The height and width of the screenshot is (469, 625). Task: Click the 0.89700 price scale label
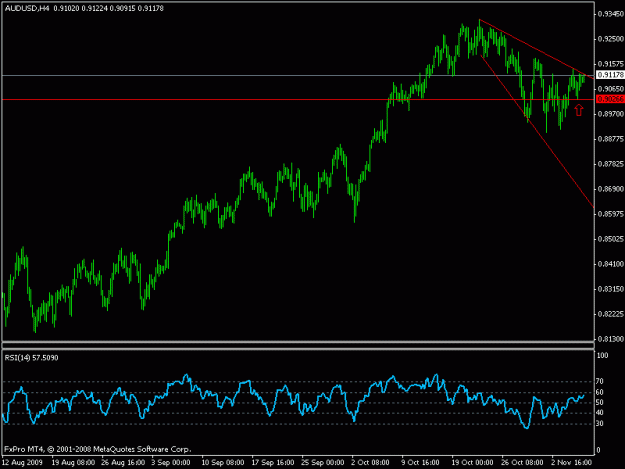click(x=610, y=114)
